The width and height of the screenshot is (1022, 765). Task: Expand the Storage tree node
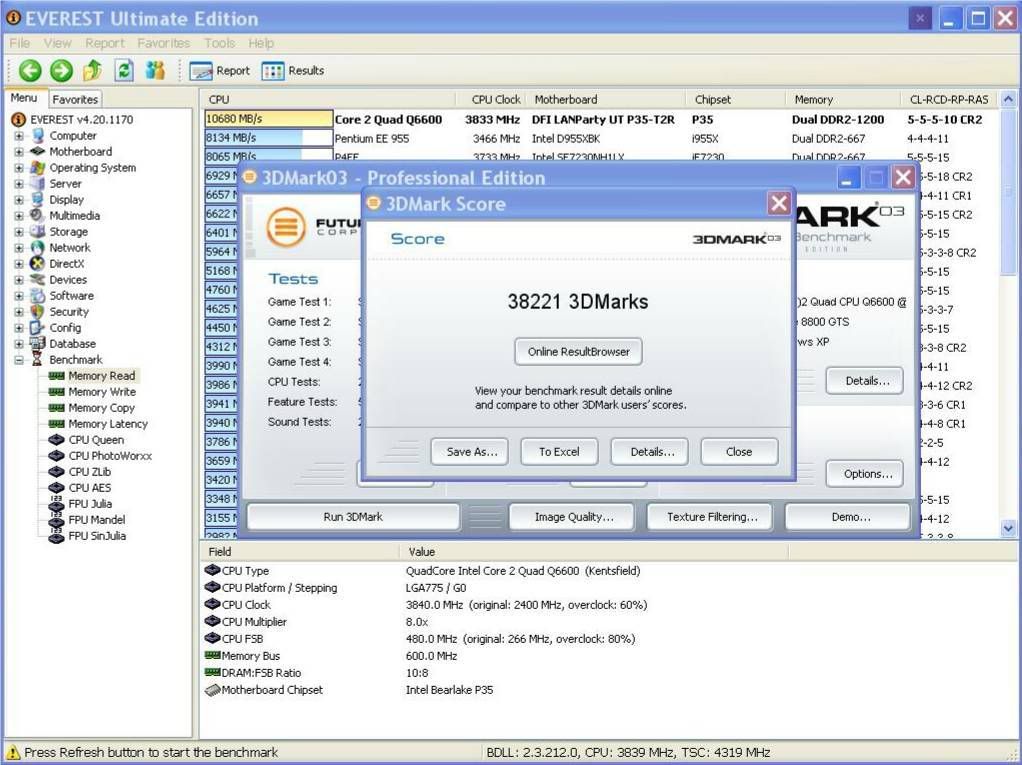click(x=18, y=231)
